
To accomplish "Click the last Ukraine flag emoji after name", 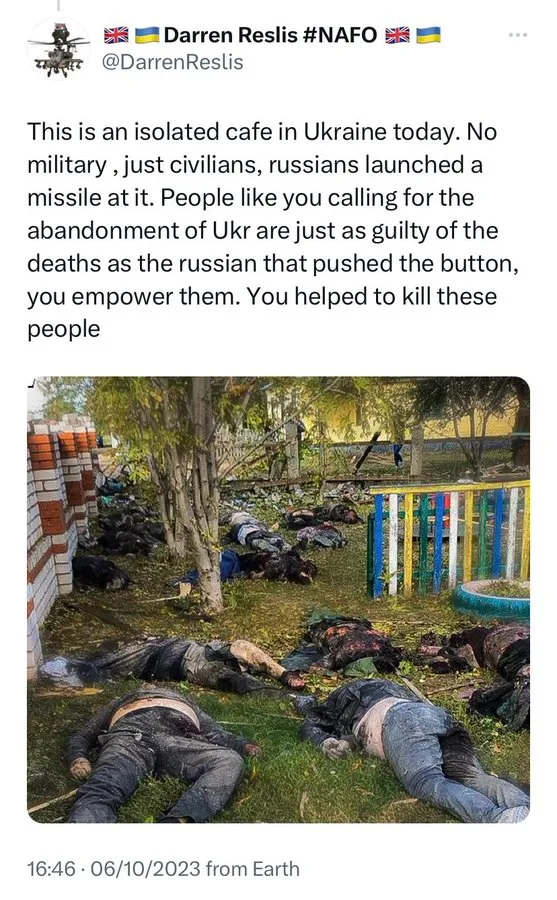I will point(428,36).
